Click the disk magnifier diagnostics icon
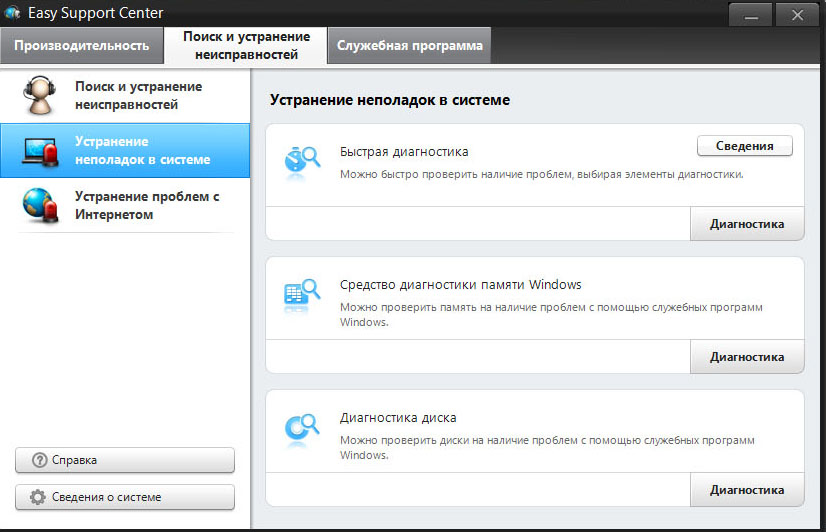The width and height of the screenshot is (826, 532). (302, 429)
